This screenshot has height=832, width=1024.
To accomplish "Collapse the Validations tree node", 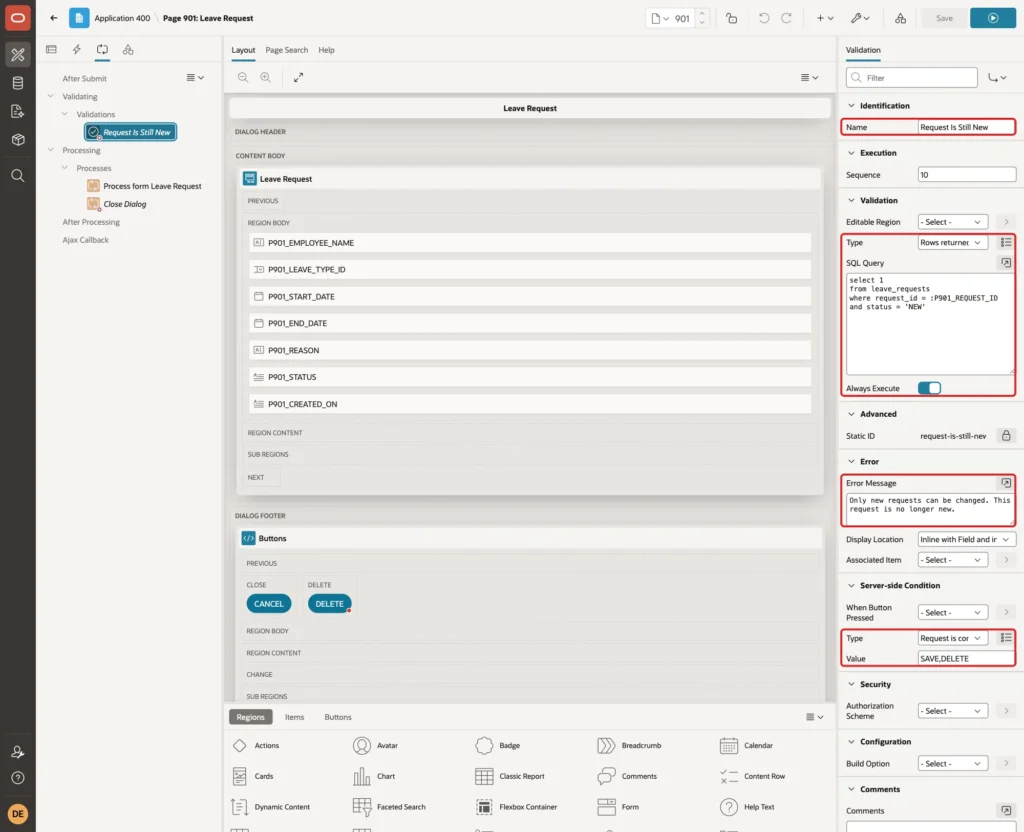I will (x=65, y=114).
